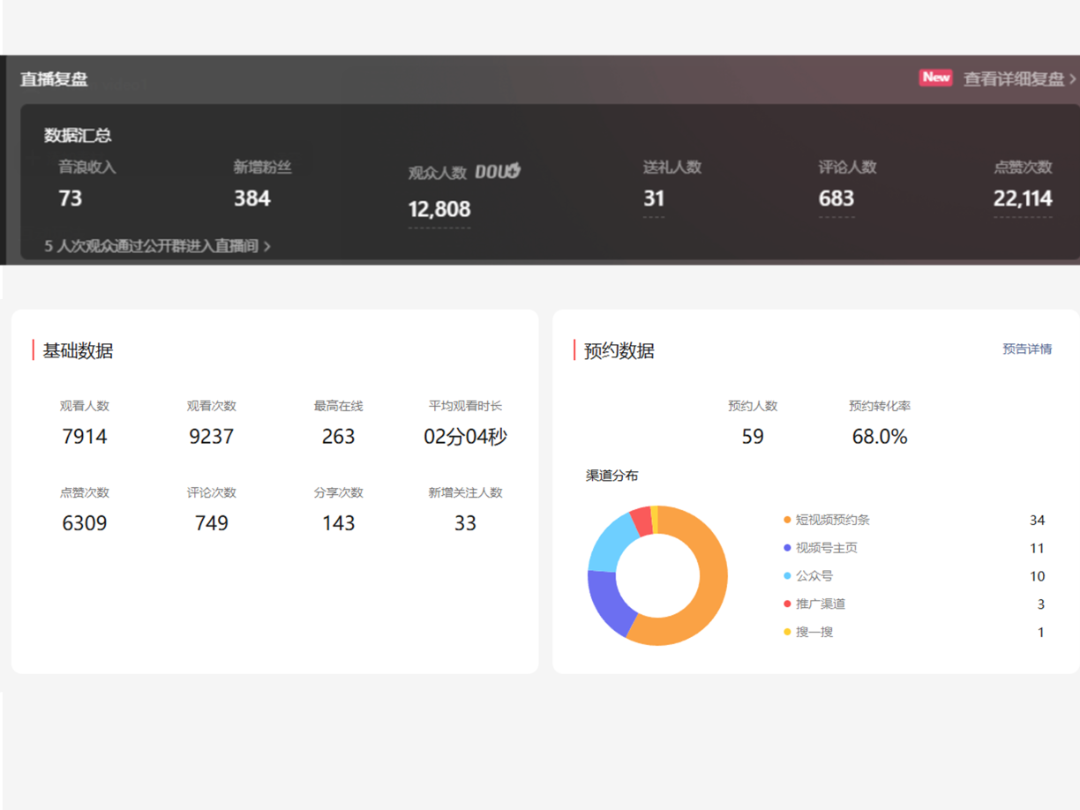The height and width of the screenshot is (810, 1080).
Task: Click the orange legend dot for 短视频预约条
Action: 787,520
